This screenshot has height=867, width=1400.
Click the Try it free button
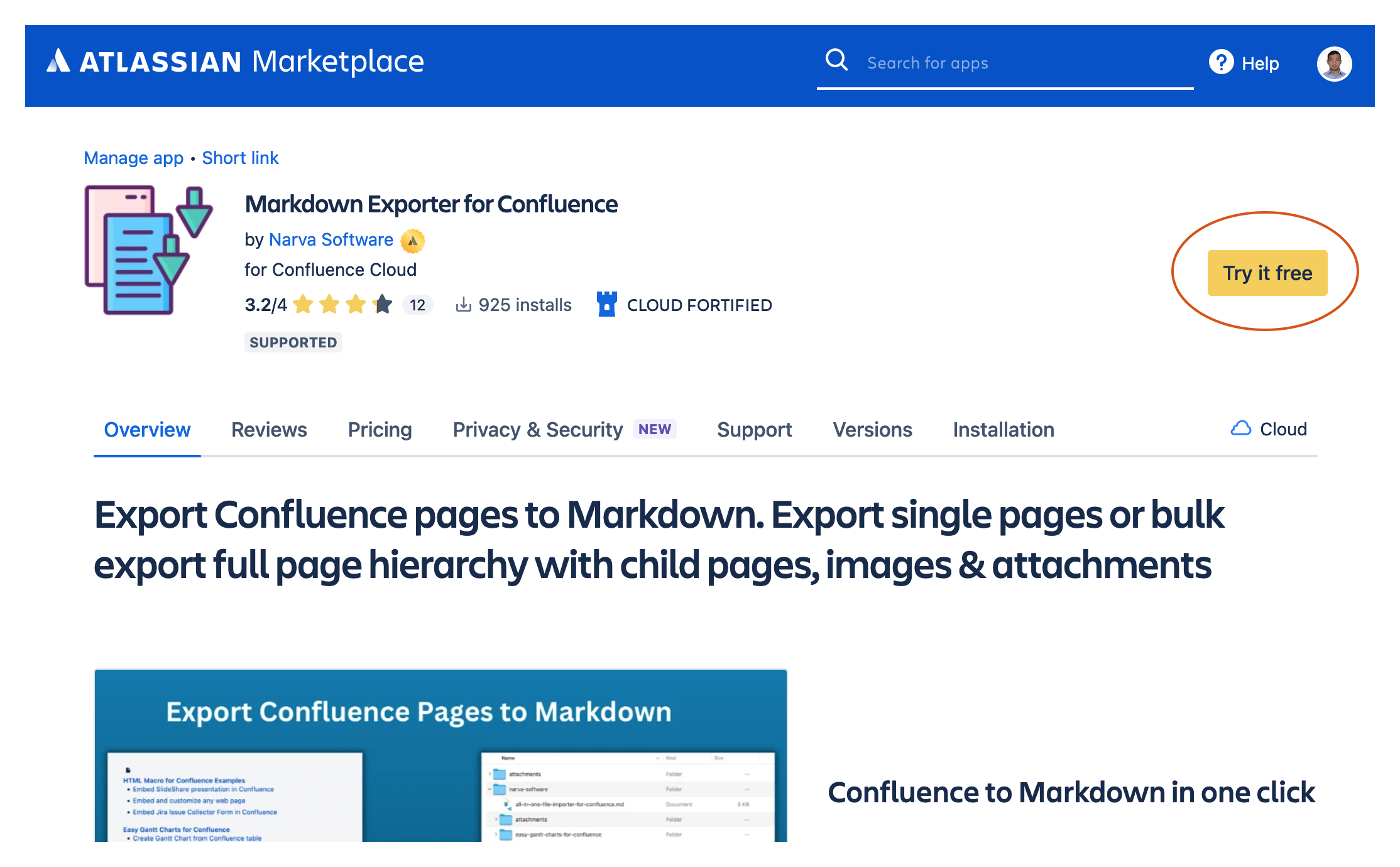coord(1267,273)
